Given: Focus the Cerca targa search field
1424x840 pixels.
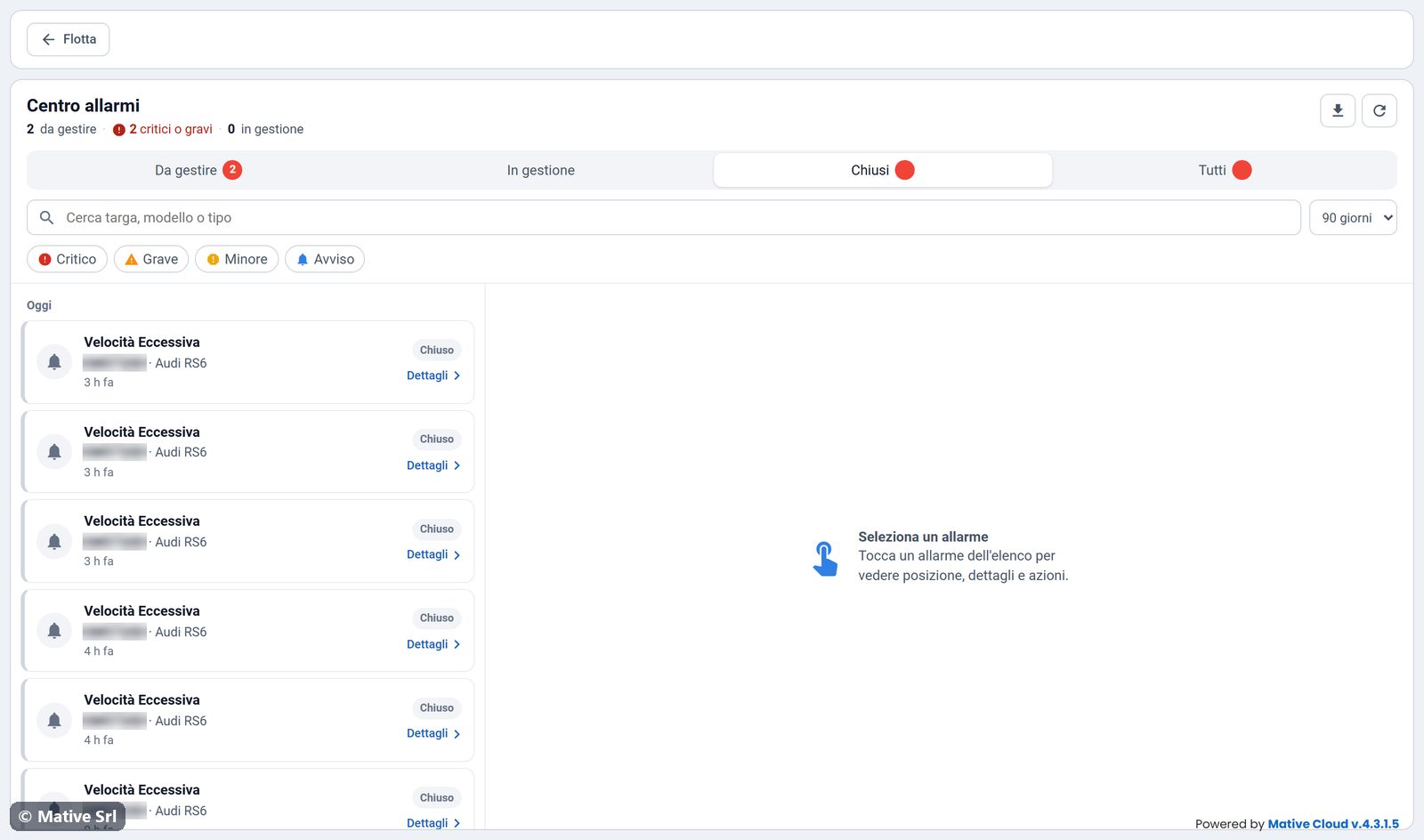Looking at the screenshot, I should pyautogui.click(x=664, y=217).
